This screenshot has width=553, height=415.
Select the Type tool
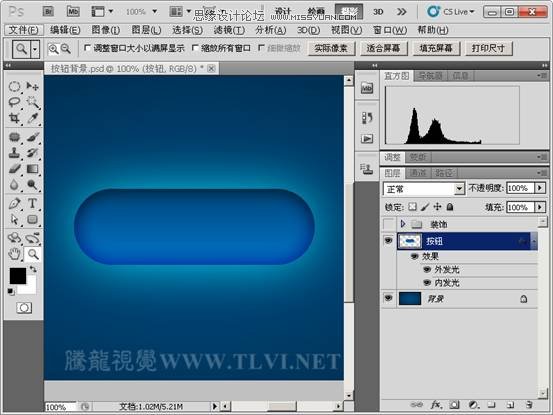click(32, 203)
